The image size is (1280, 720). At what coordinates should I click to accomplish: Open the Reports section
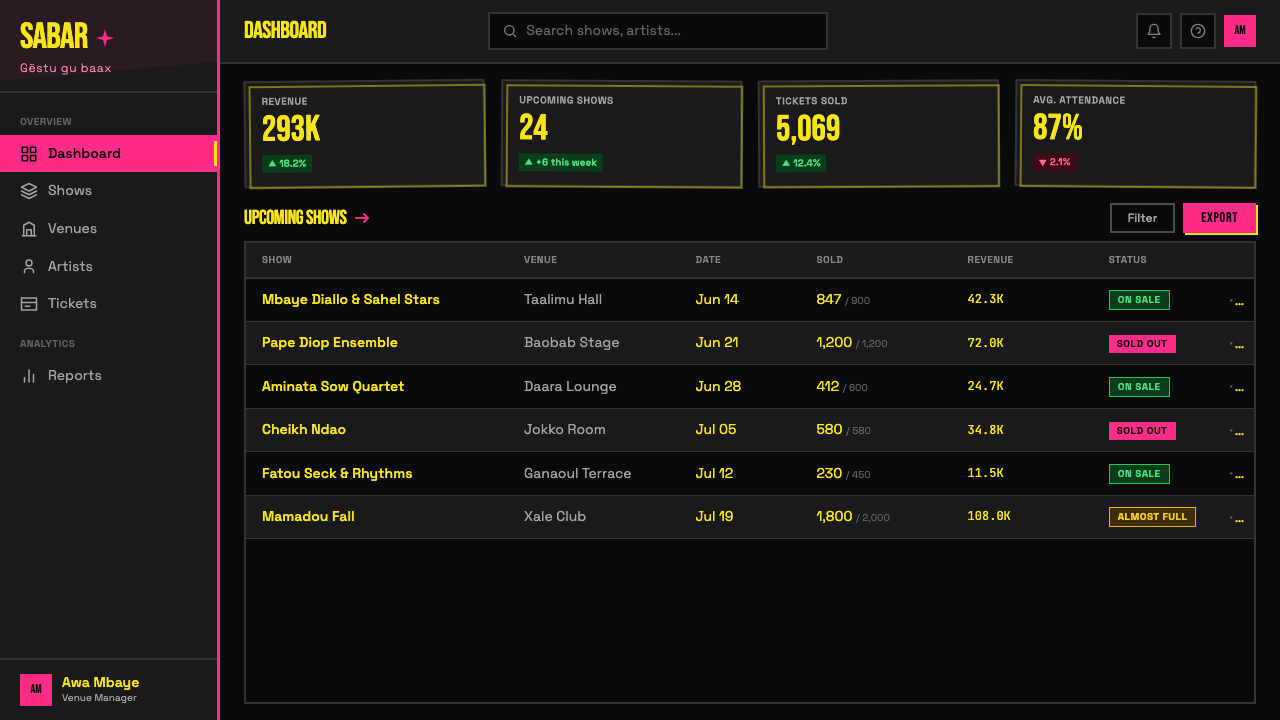pyautogui.click(x=108, y=376)
